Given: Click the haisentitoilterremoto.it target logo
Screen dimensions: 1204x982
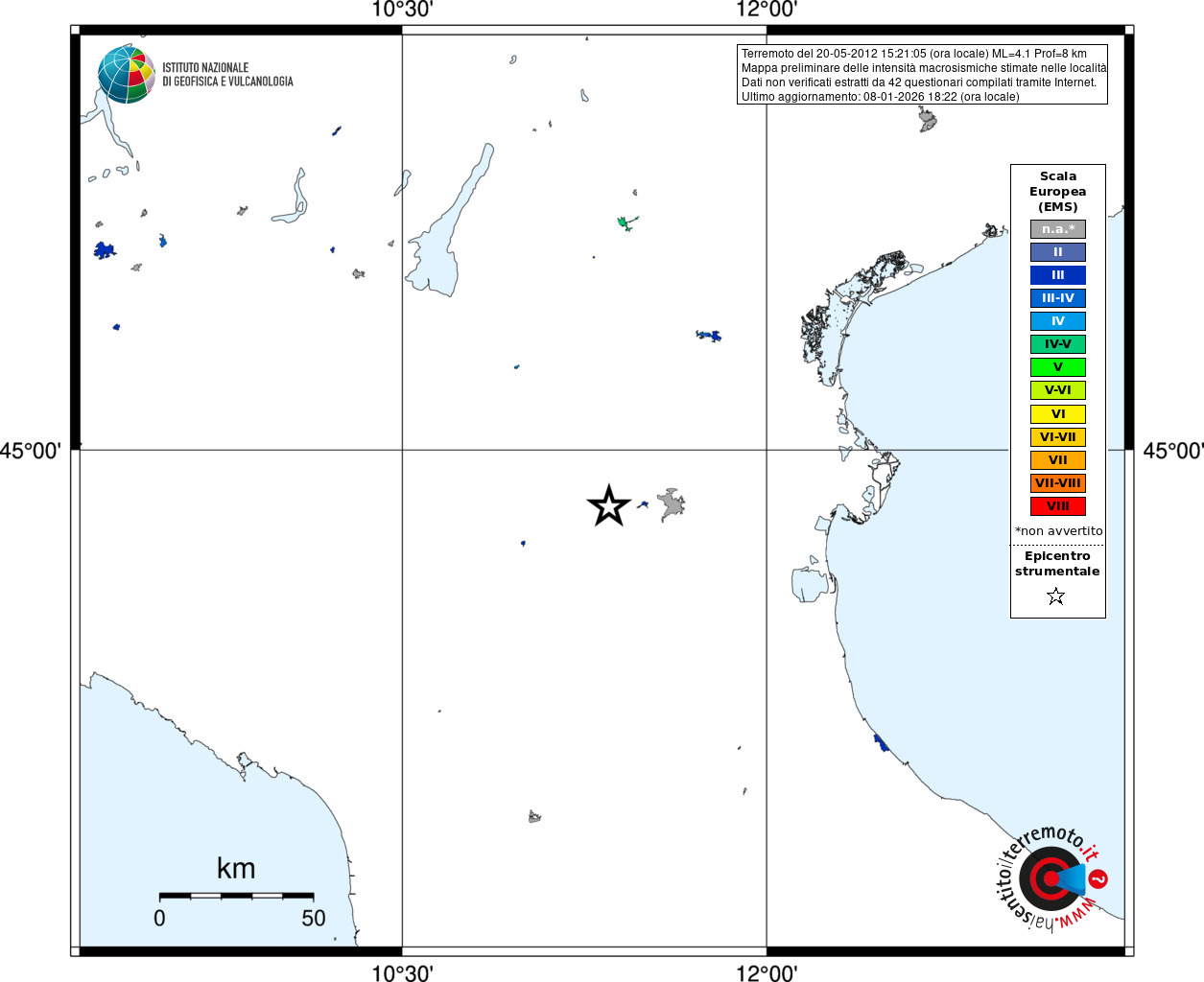Looking at the screenshot, I should (1051, 877).
